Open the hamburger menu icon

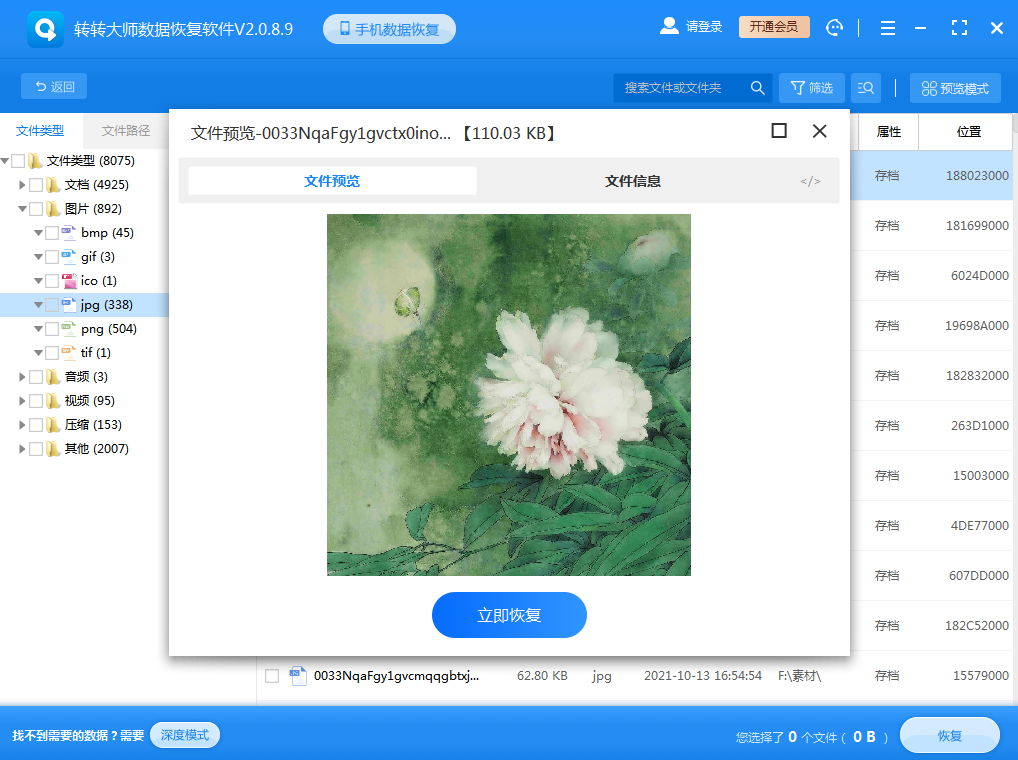click(x=888, y=28)
